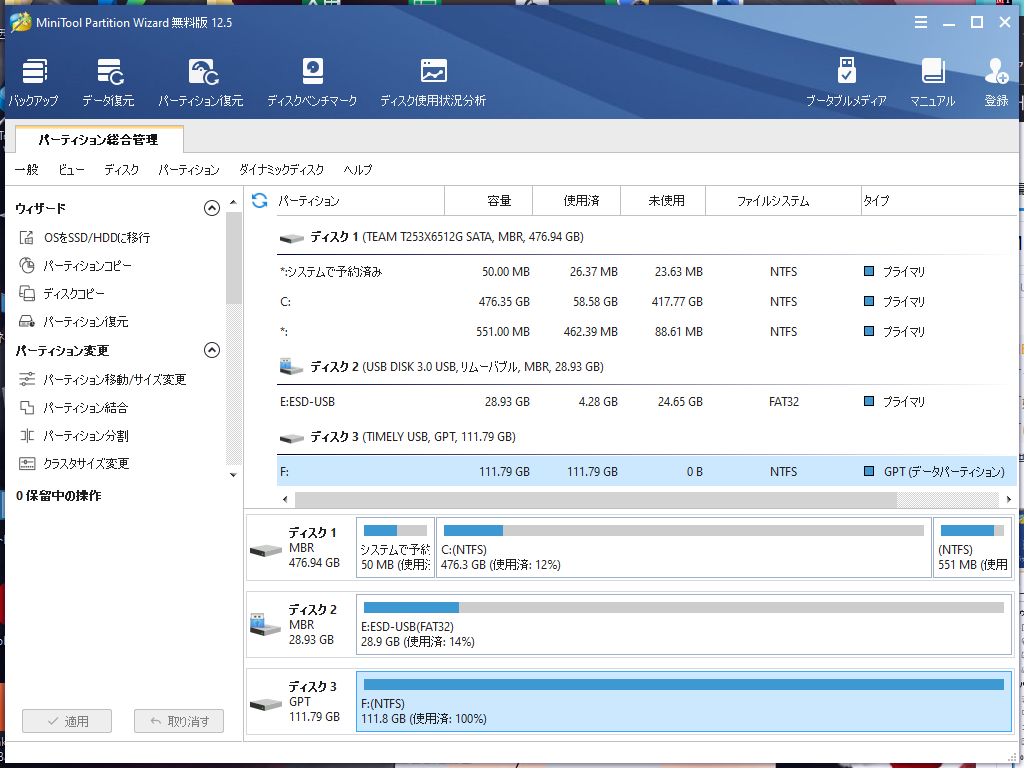The image size is (1024, 768).
Task: Click the horizontal scrollbar thumb of partition list
Action: tap(596, 500)
